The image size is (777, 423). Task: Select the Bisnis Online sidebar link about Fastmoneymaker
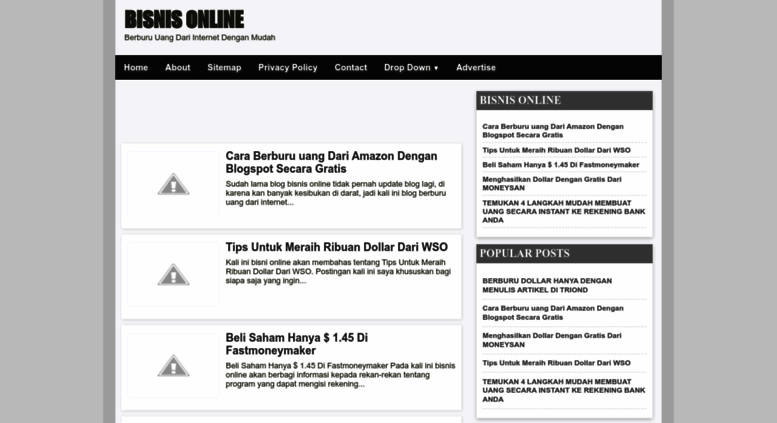click(560, 164)
